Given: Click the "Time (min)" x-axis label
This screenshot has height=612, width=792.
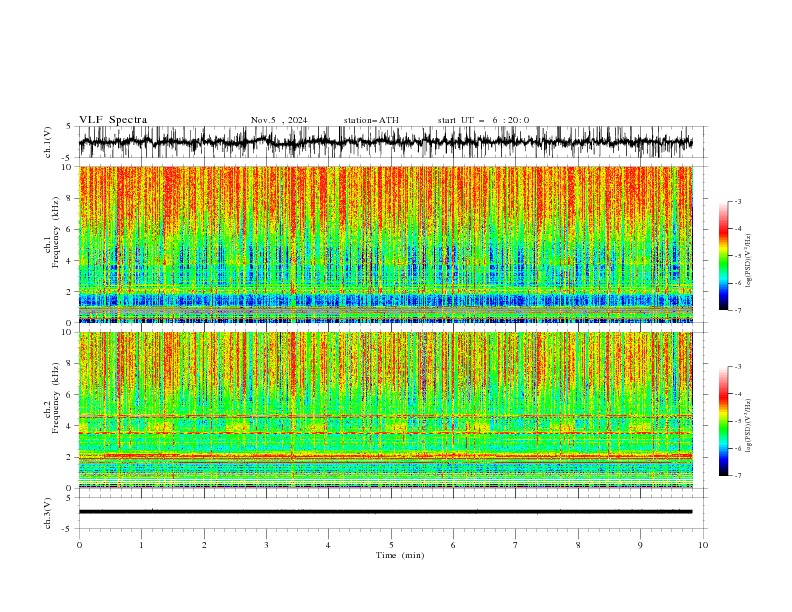Looking at the screenshot, I should [x=400, y=555].
